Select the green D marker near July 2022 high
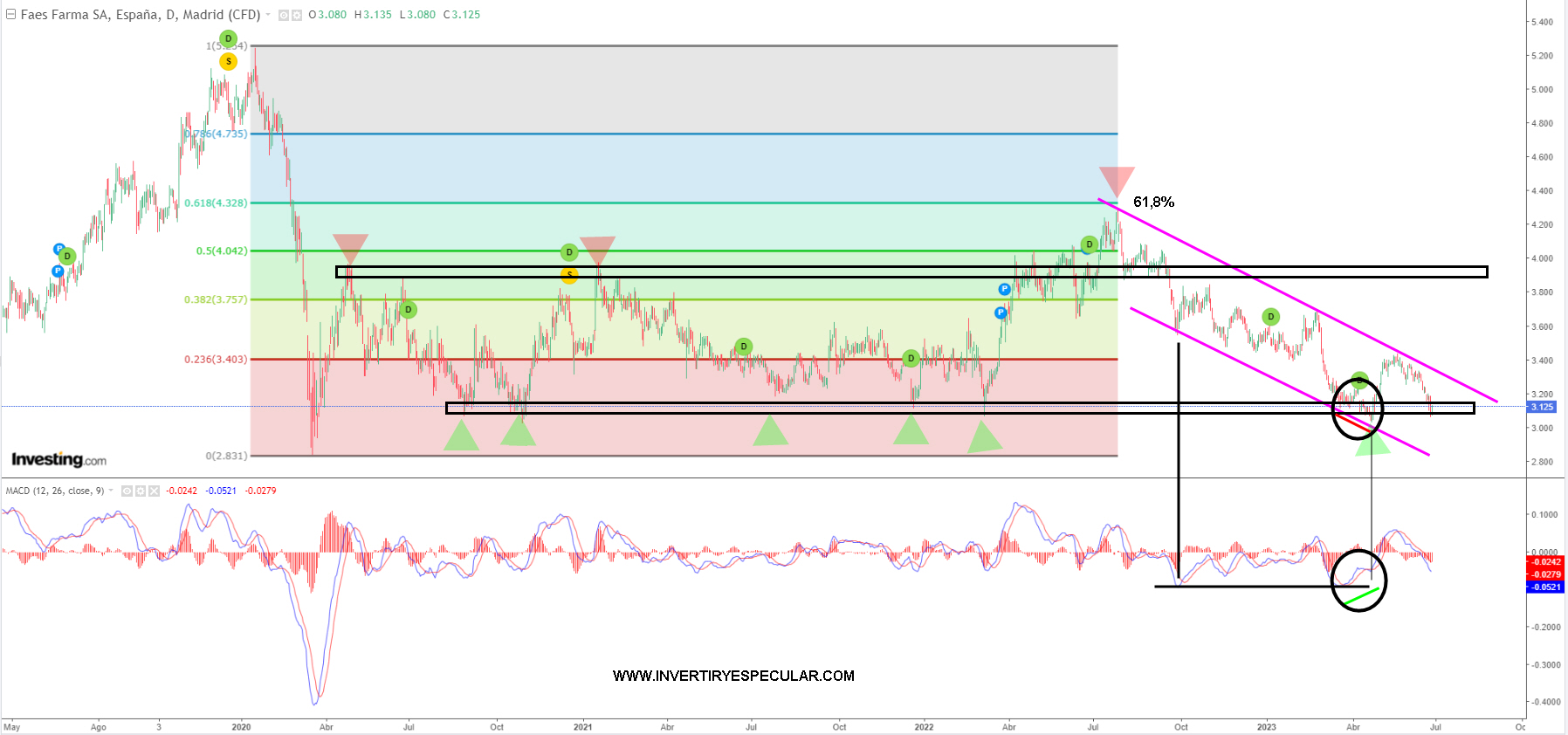The height and width of the screenshot is (735, 1568). pos(1089,244)
